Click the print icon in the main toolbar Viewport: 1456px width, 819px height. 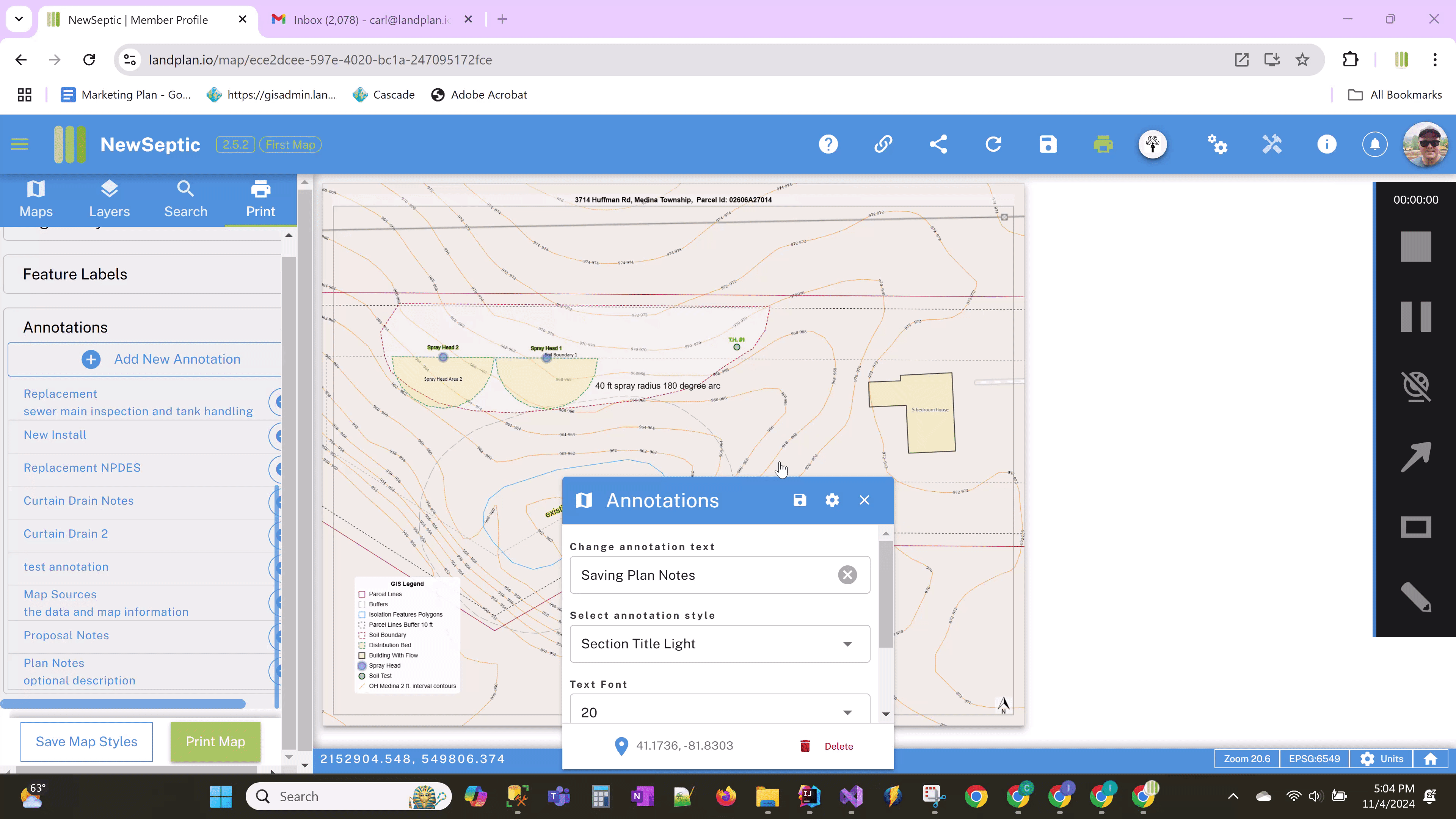(1103, 145)
